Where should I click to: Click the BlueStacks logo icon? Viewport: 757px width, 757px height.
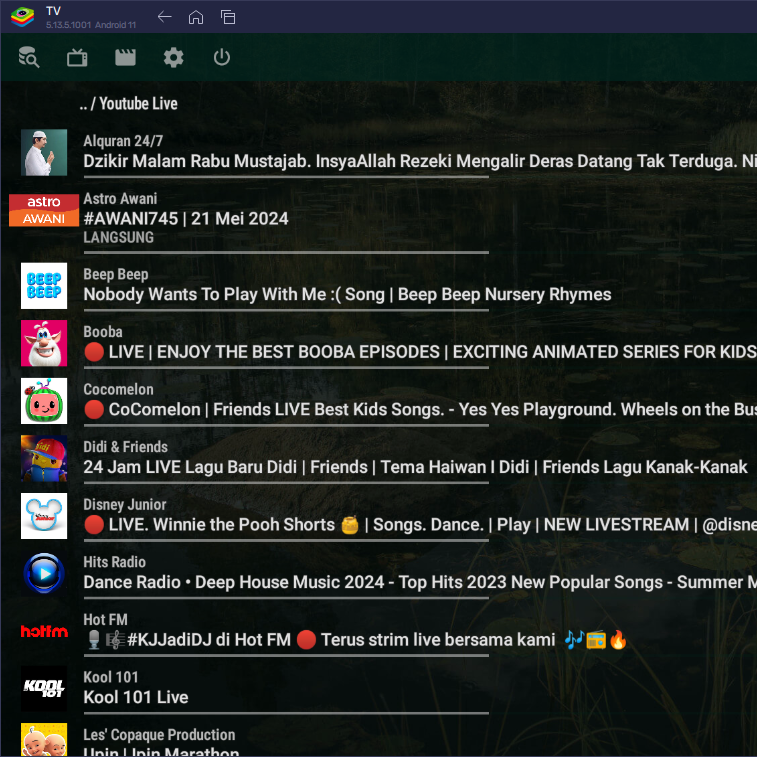[22, 17]
